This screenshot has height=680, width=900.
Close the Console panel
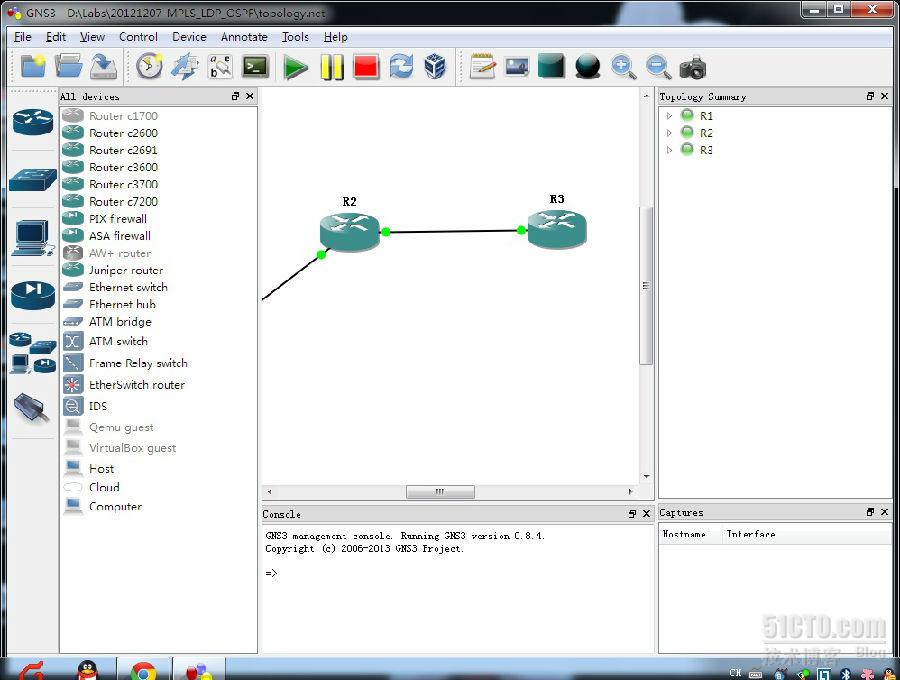[646, 514]
